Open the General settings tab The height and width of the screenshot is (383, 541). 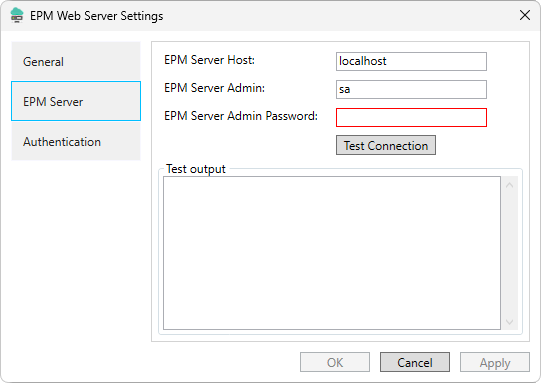click(x=76, y=61)
